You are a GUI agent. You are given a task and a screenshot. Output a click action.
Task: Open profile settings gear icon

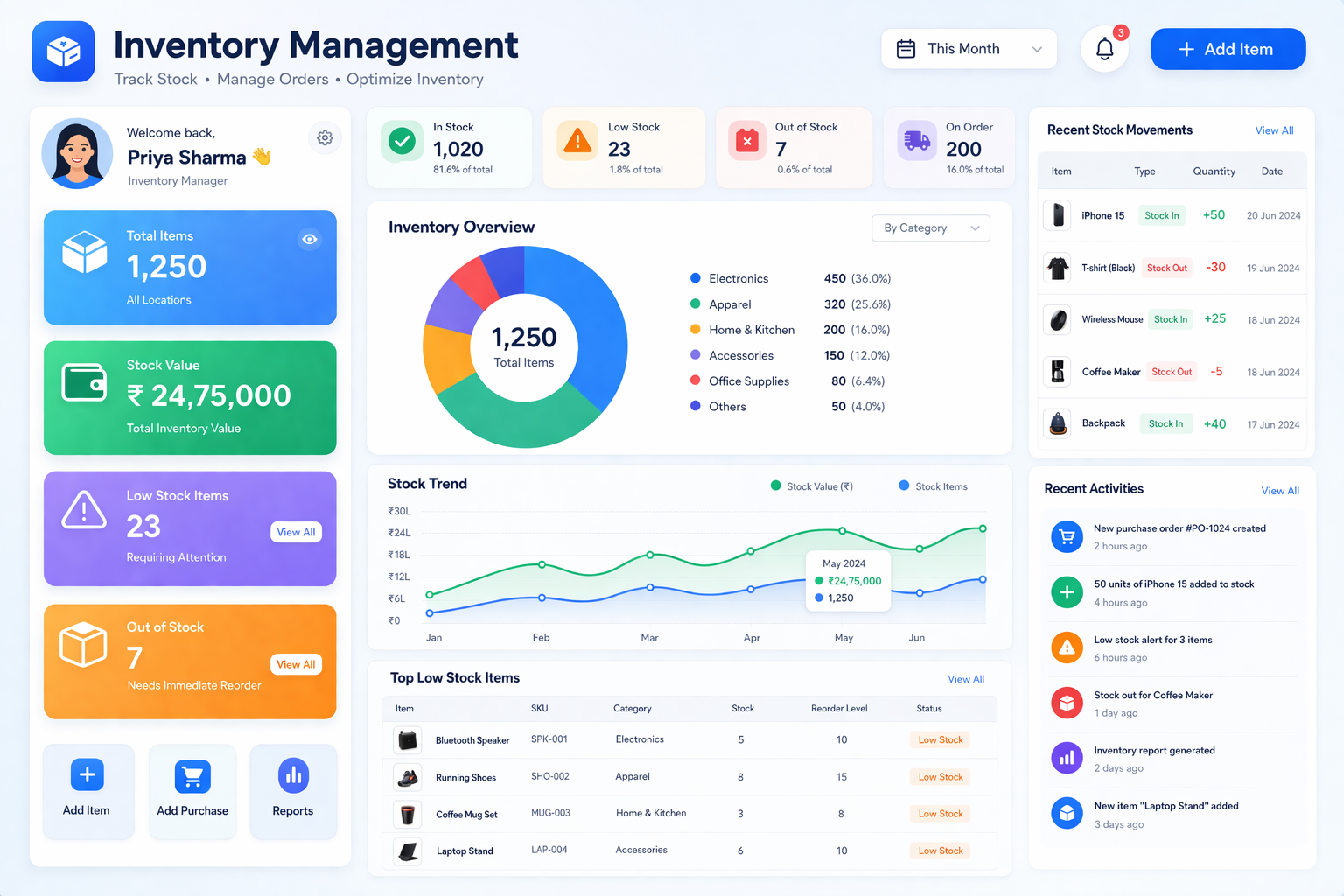coord(325,137)
